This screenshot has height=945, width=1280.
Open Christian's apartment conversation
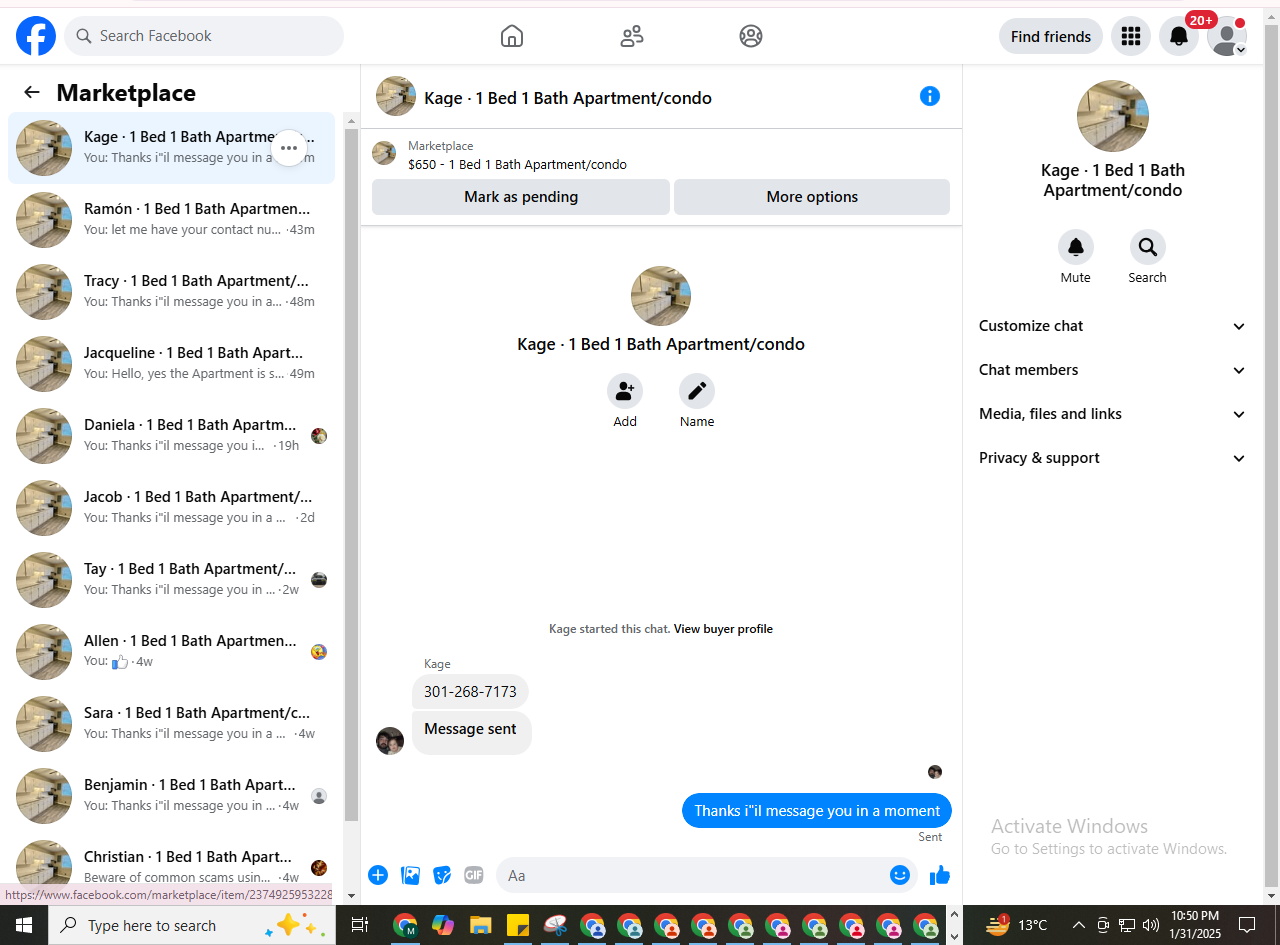point(171,863)
